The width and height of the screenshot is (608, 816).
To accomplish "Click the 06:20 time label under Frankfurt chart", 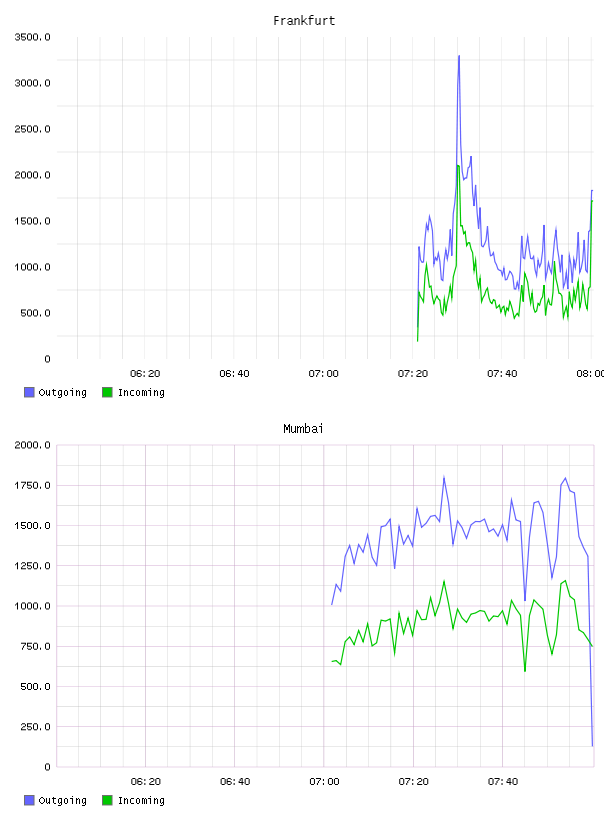I will [145, 374].
